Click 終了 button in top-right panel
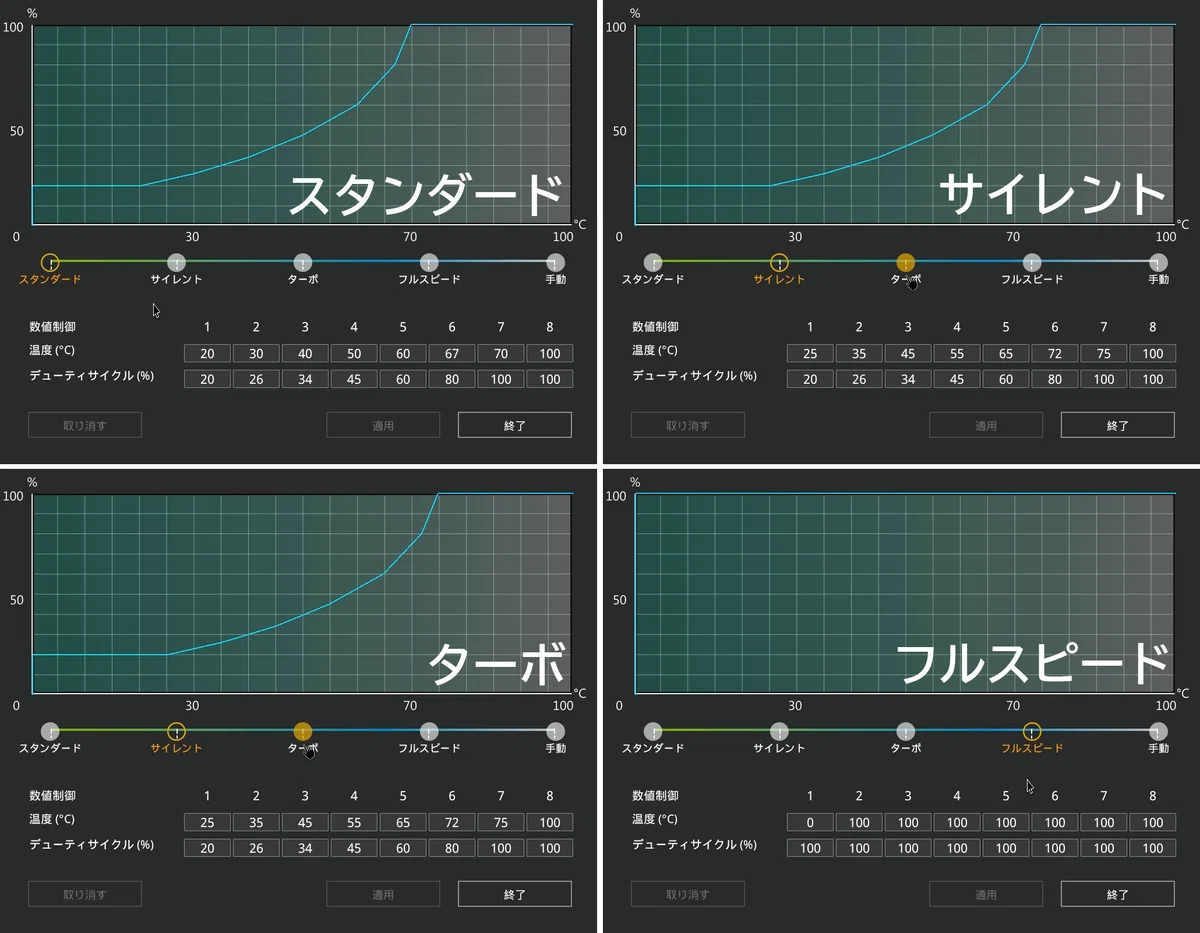 (x=1118, y=425)
